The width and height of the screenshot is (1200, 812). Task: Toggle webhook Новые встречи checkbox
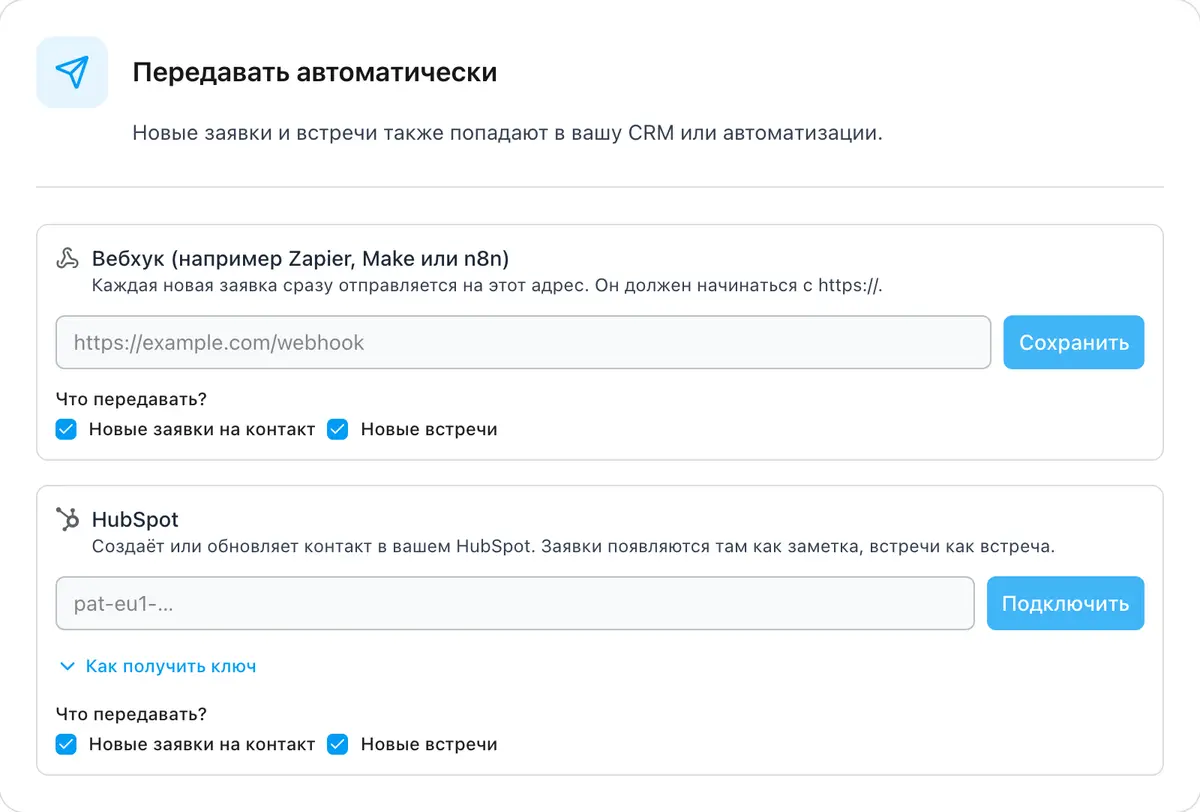[338, 429]
